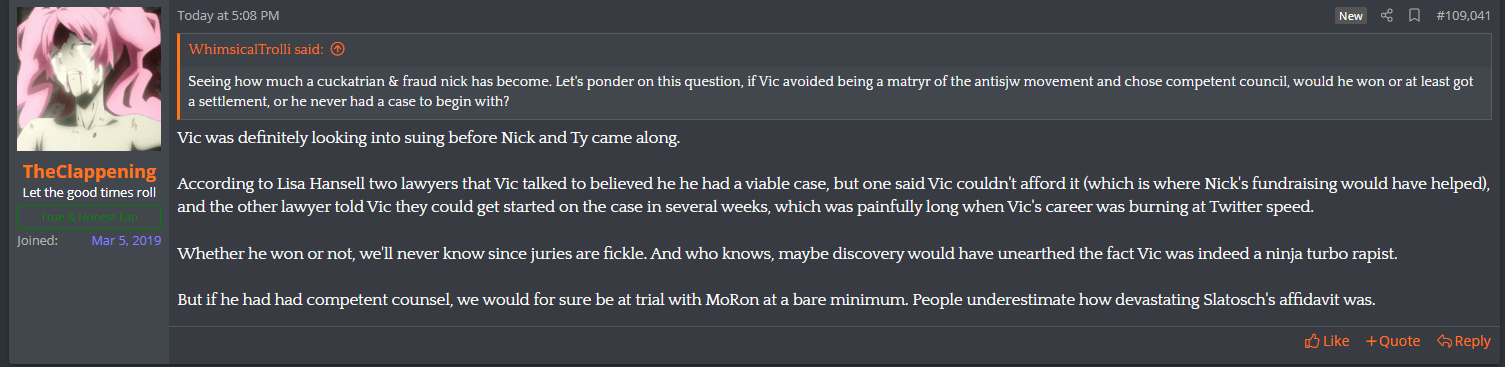Select the 'Joined:' label in user info
This screenshot has width=1505, height=367.
[x=38, y=241]
